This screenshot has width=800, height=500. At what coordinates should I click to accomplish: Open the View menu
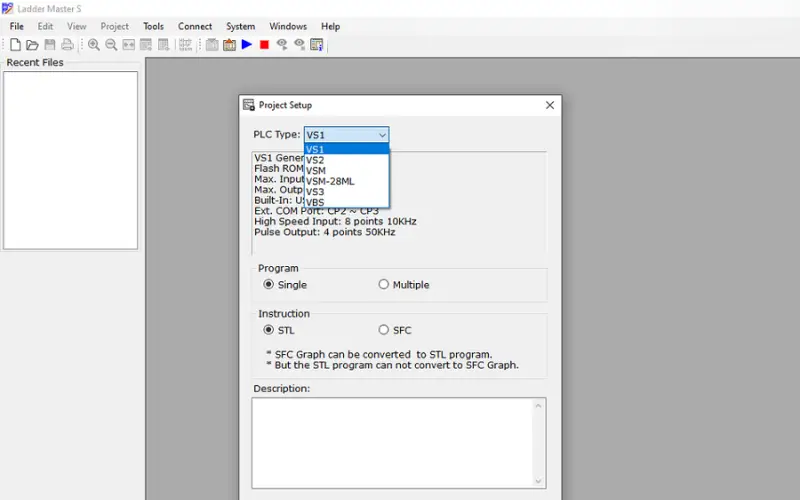[77, 26]
